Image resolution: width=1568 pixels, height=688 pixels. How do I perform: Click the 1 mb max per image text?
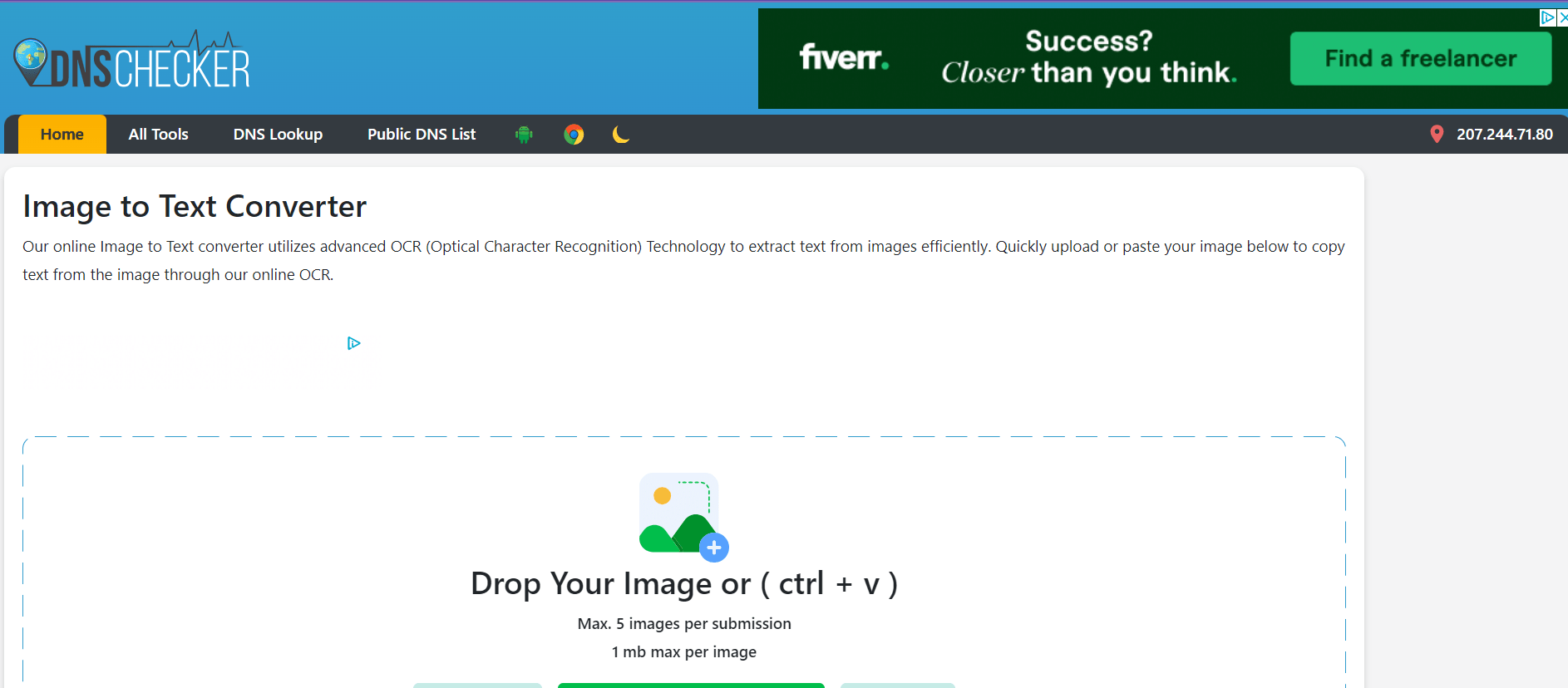[x=684, y=652]
